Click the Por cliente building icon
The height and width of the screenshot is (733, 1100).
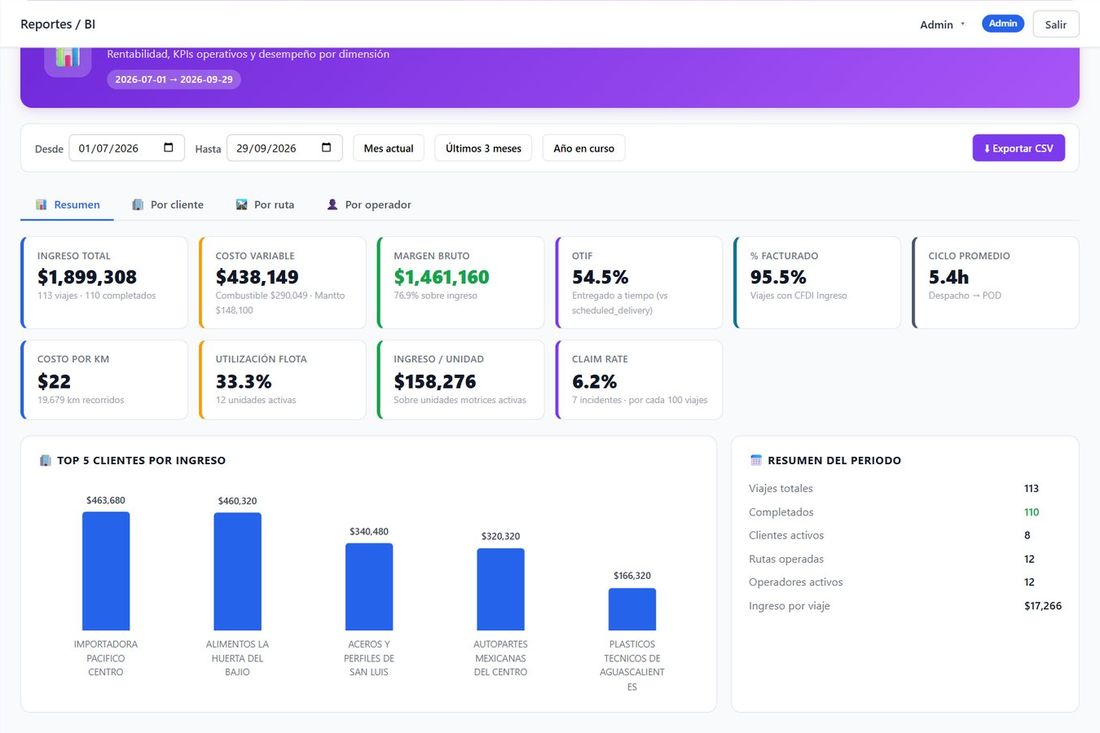tap(138, 205)
